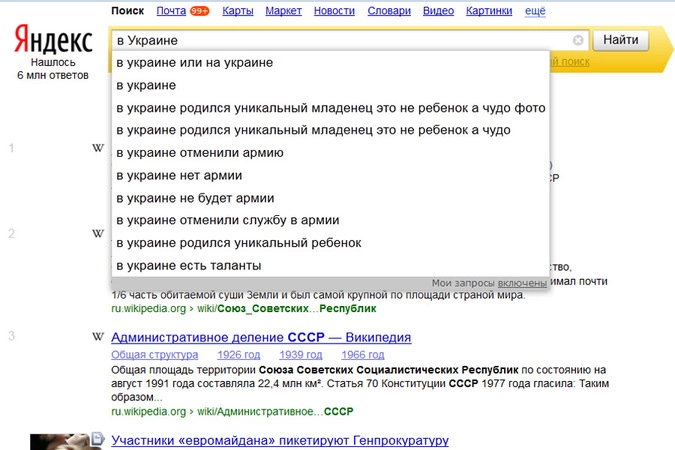Screen dimensions: 675x450
Task: Click the Wikipedia favicon beside Административное деление СССР
Action: (97, 337)
